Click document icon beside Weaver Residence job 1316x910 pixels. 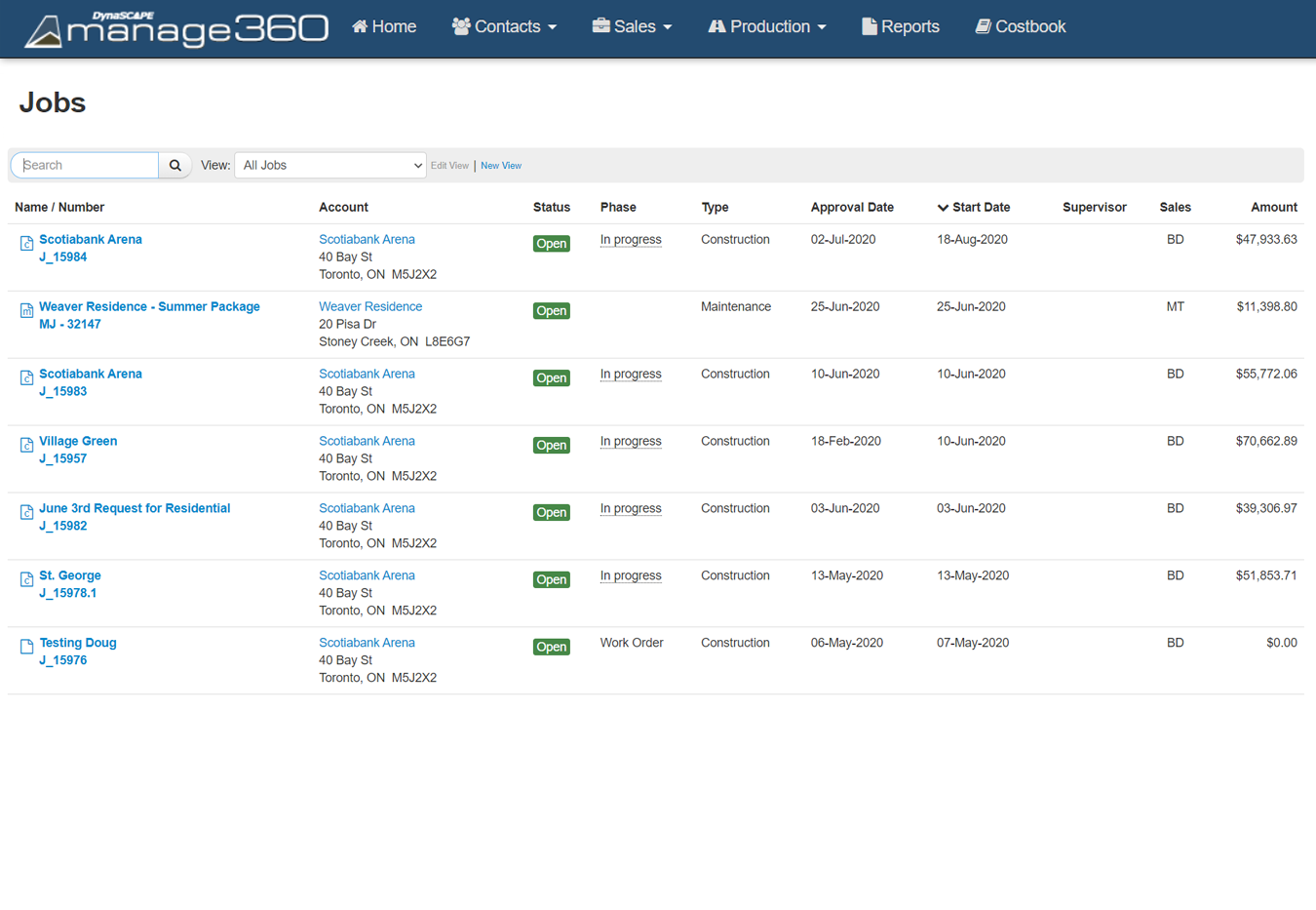click(26, 311)
